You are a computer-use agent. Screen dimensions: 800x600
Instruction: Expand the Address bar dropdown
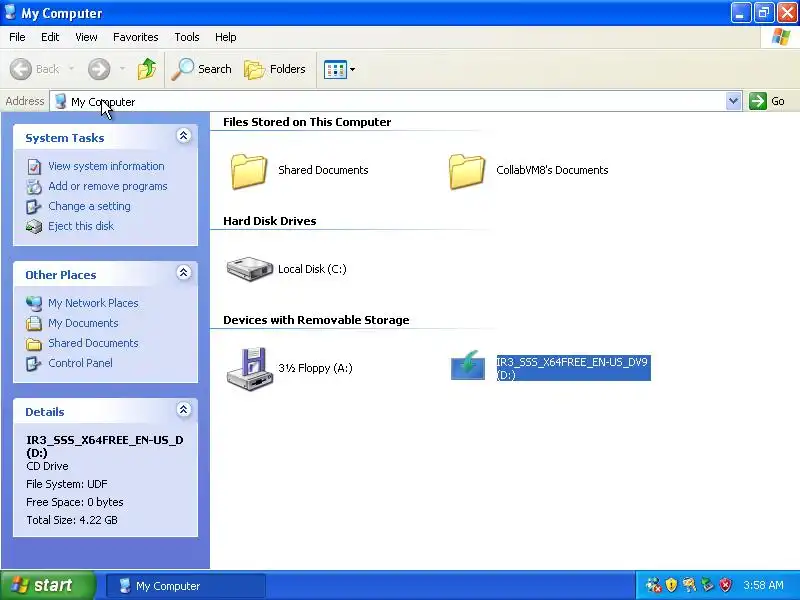click(733, 101)
